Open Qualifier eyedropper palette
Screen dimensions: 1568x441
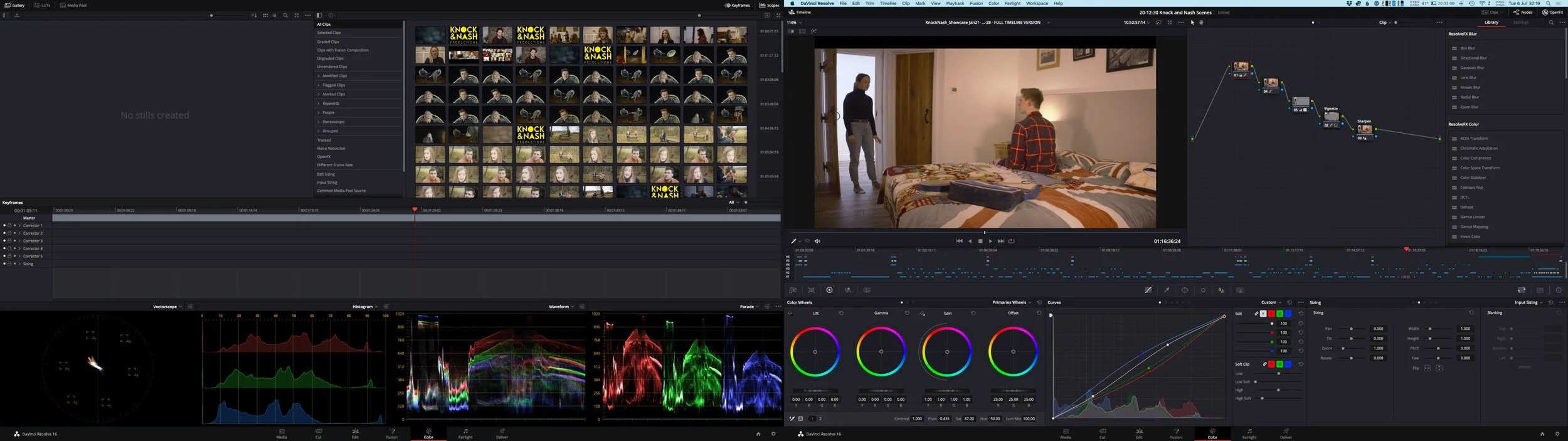[x=1167, y=290]
